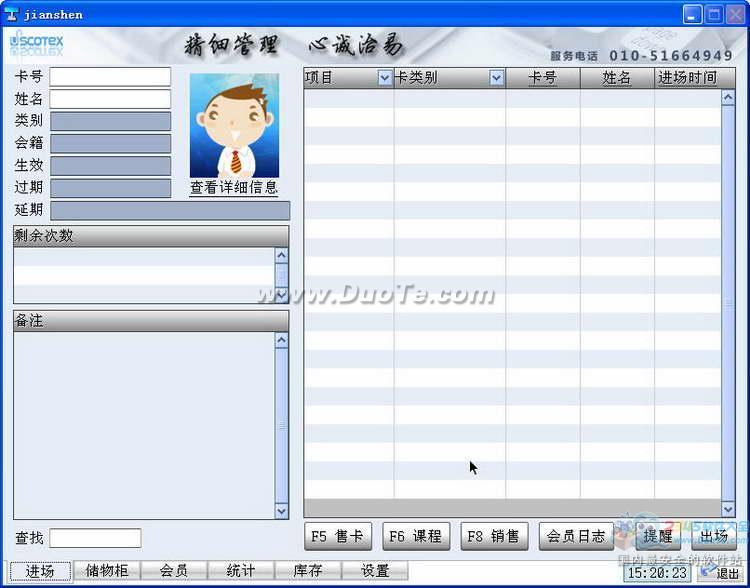The width and height of the screenshot is (750, 588).
Task: Click the 备注 panel header
Action: [x=151, y=321]
